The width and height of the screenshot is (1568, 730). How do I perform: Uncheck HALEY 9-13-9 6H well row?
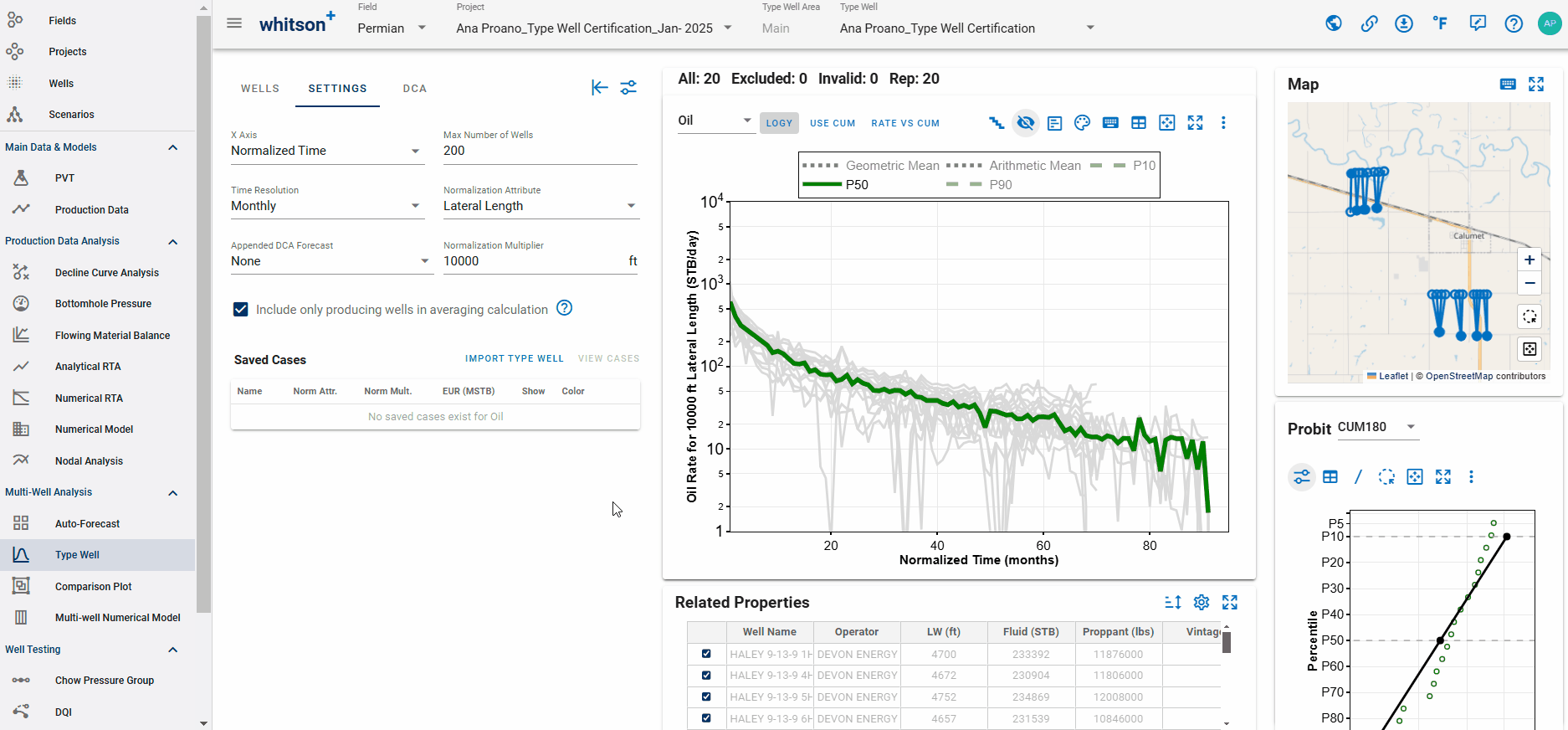(706, 718)
